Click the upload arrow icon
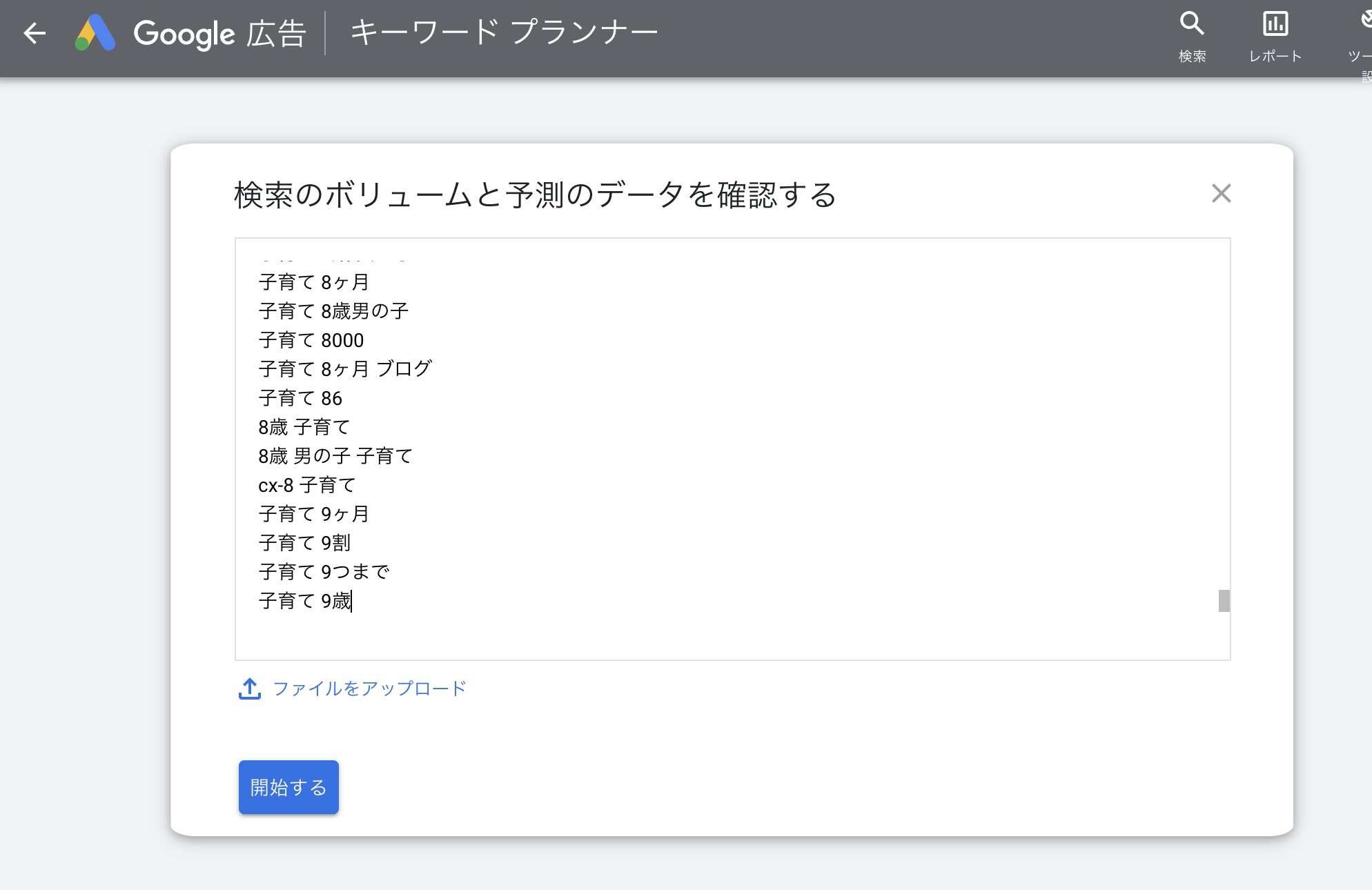This screenshot has width=1372, height=890. 249,688
